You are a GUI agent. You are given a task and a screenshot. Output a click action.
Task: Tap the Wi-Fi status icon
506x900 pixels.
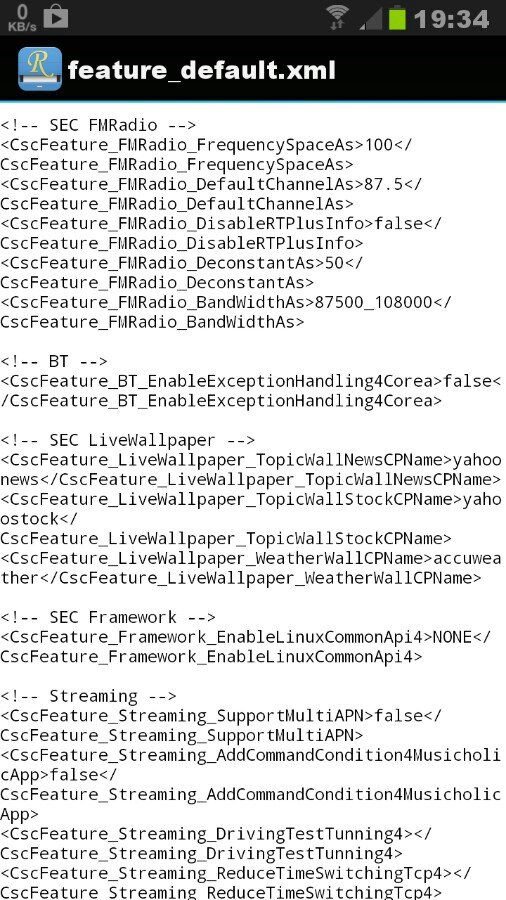(337, 17)
